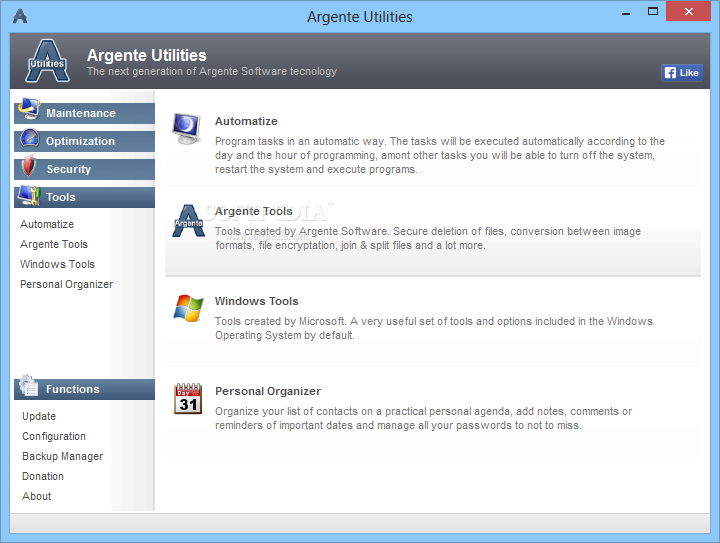
Task: Click the Functions gear-and-document icon
Action: coord(29,386)
